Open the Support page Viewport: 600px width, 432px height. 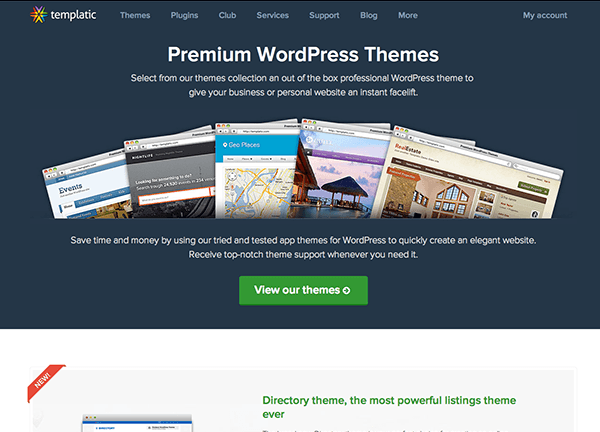coord(323,16)
